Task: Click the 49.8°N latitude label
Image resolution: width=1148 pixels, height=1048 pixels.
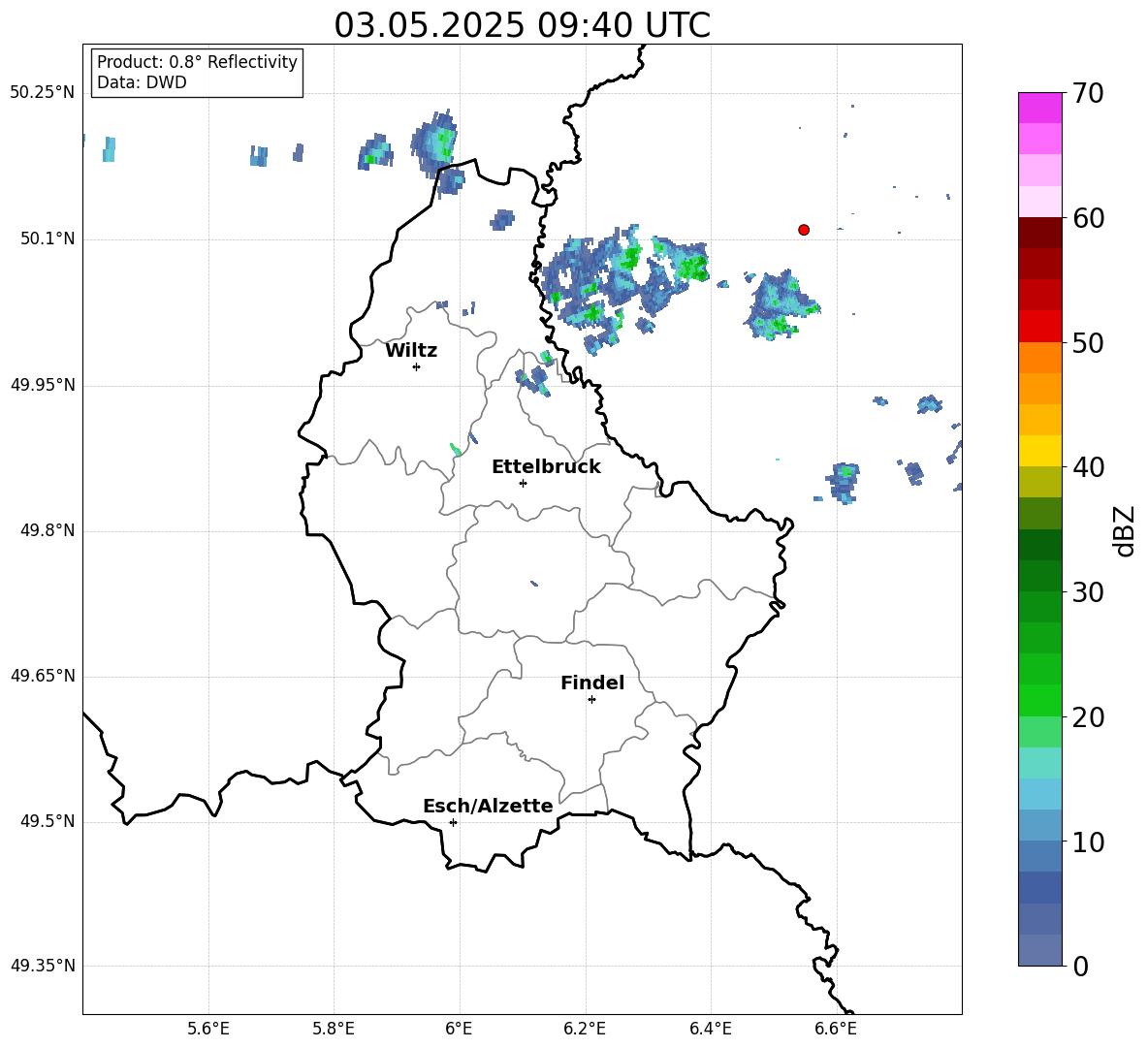Action: click(48, 530)
